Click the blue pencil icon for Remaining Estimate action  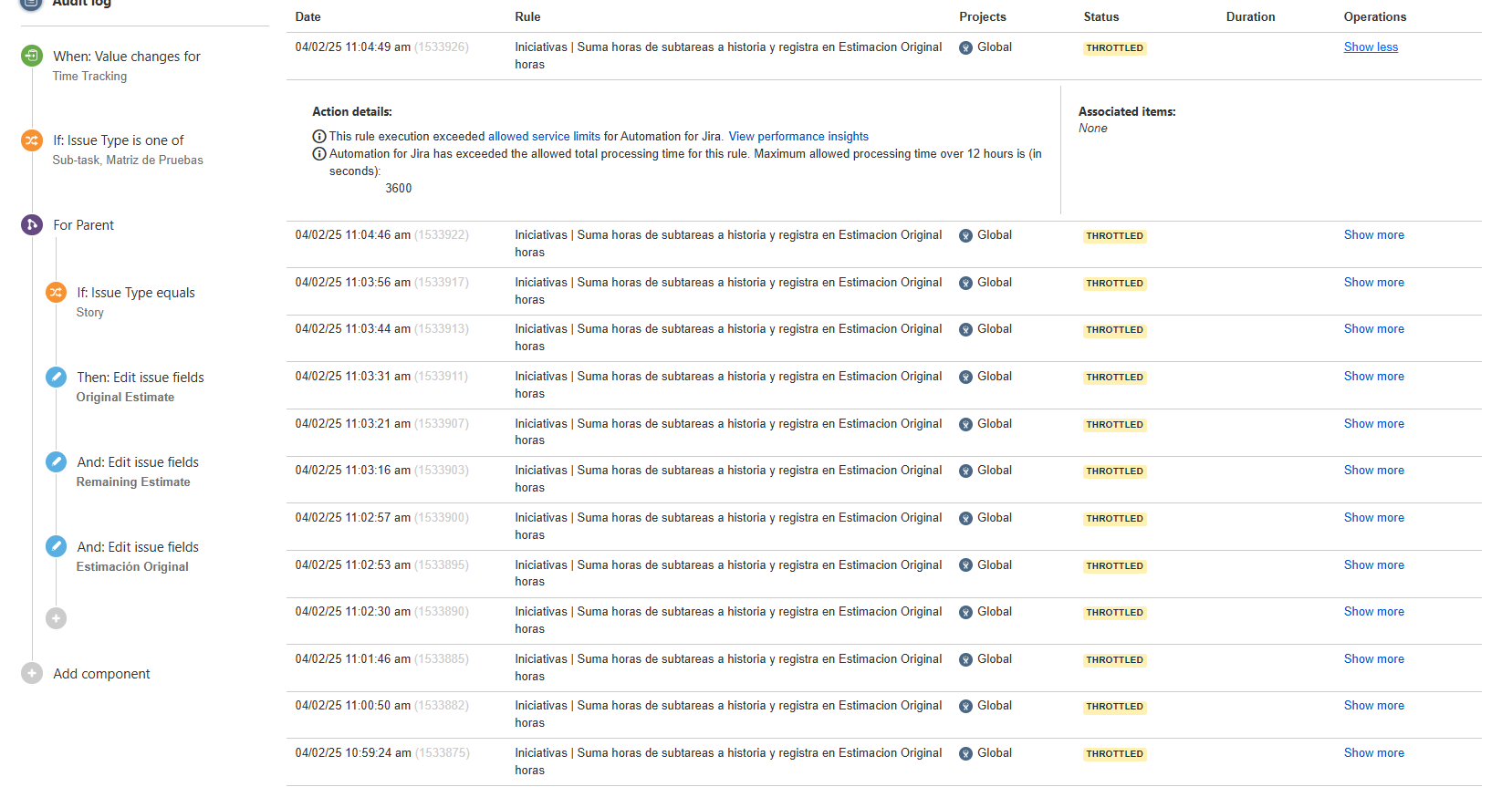pos(56,461)
